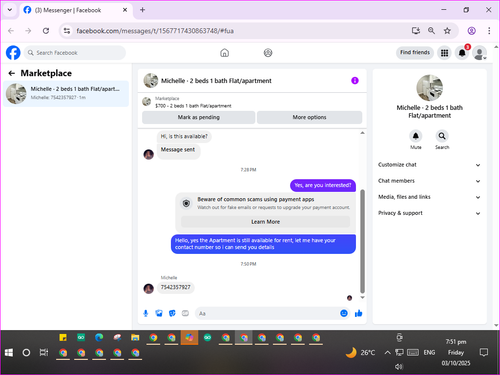Open the account profile picture menu
Screen dimensions: 500x375
[480, 53]
